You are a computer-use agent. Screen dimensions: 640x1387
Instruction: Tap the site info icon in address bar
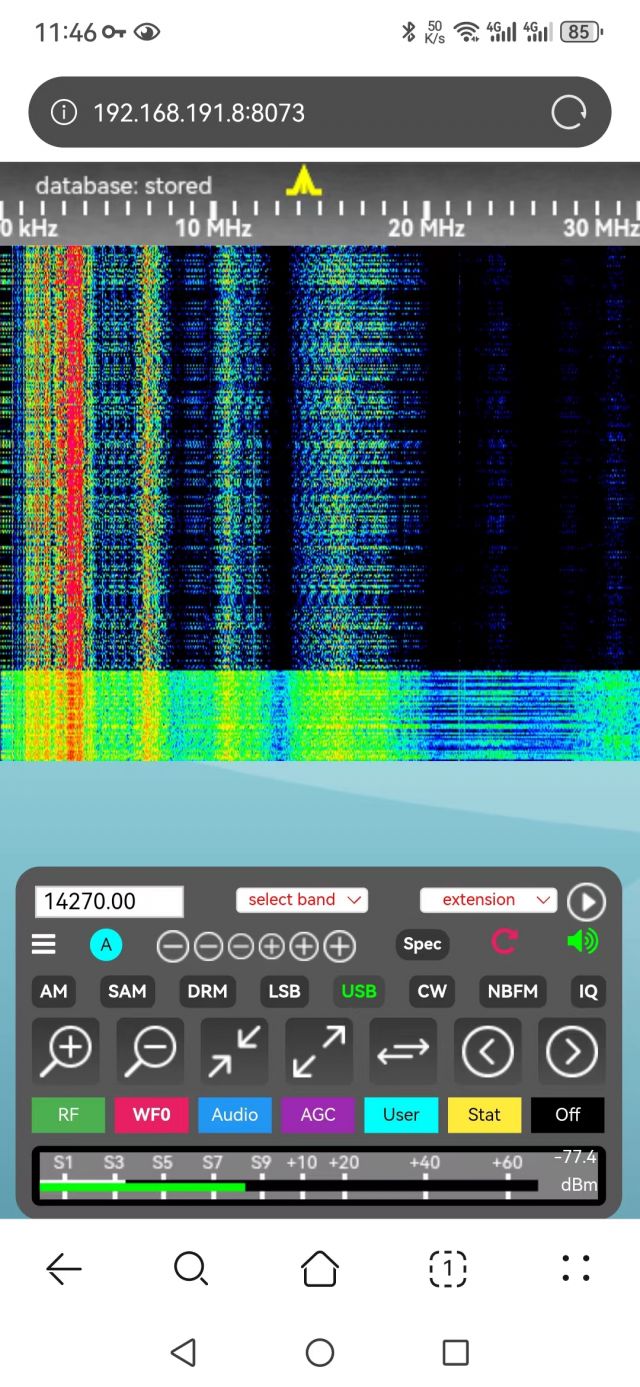point(63,112)
